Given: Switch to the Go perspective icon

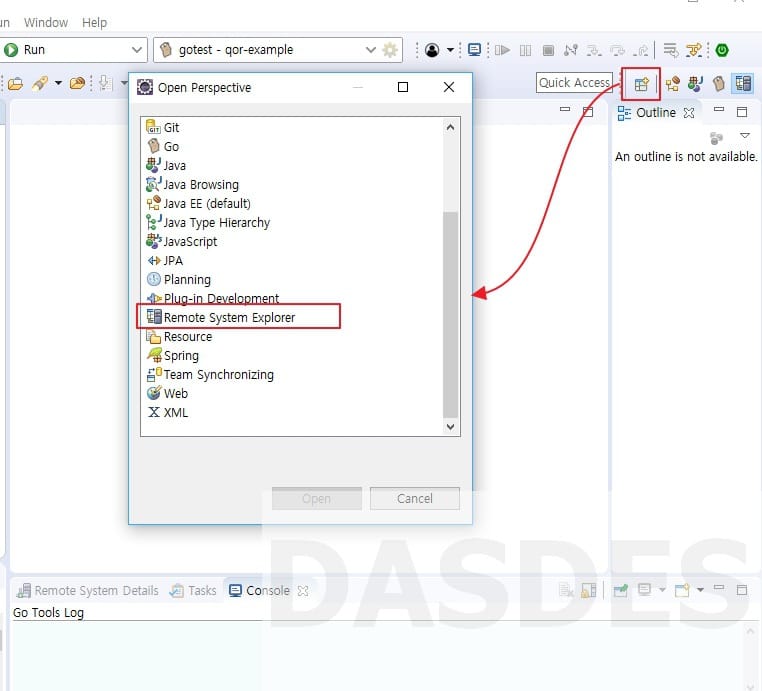Looking at the screenshot, I should point(719,84).
